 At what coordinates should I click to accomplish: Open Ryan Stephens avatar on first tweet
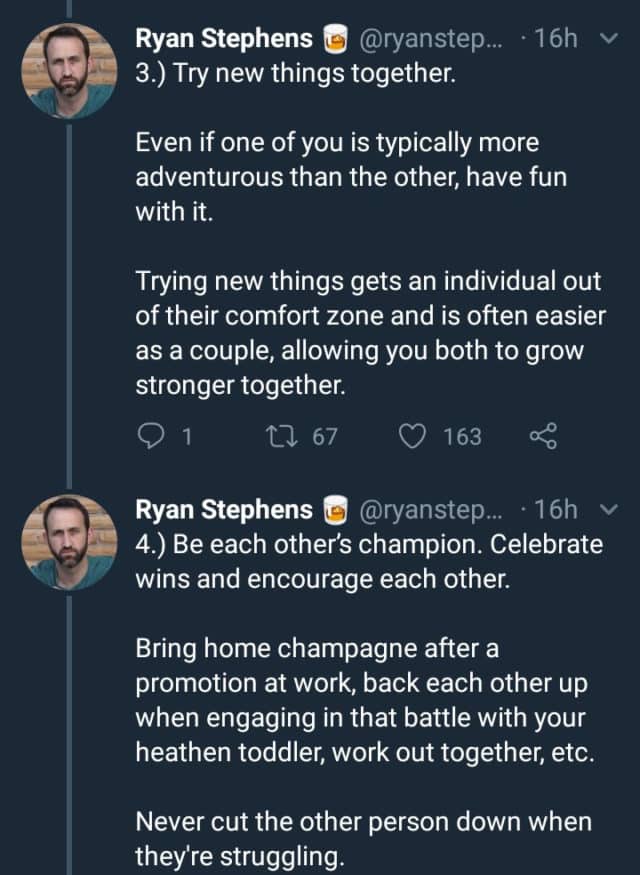70,71
